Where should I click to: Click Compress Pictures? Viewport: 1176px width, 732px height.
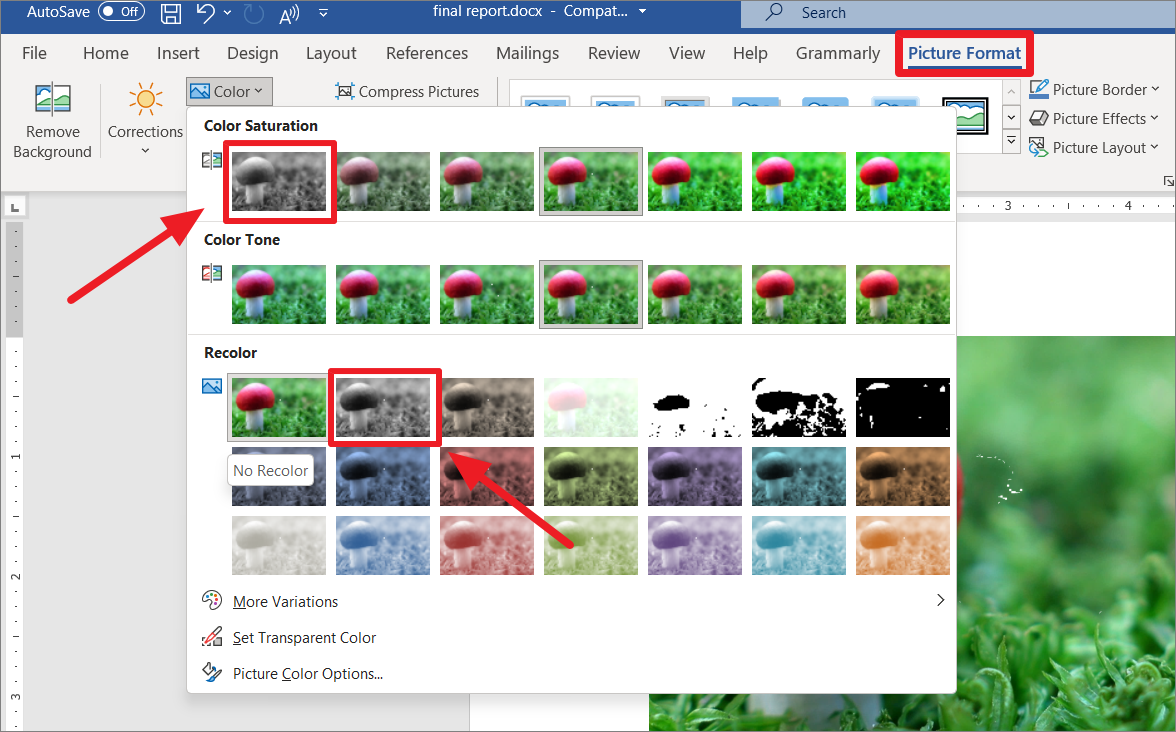(x=407, y=92)
